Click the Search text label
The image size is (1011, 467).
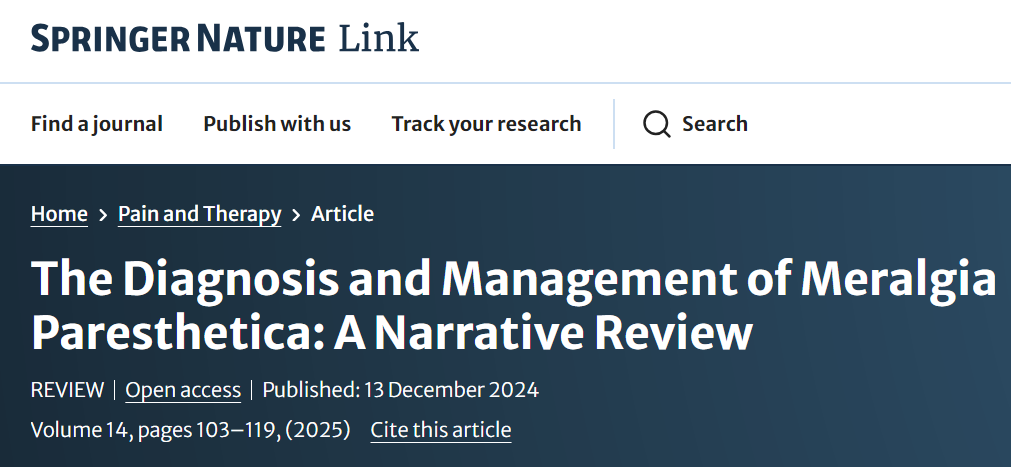tap(714, 124)
